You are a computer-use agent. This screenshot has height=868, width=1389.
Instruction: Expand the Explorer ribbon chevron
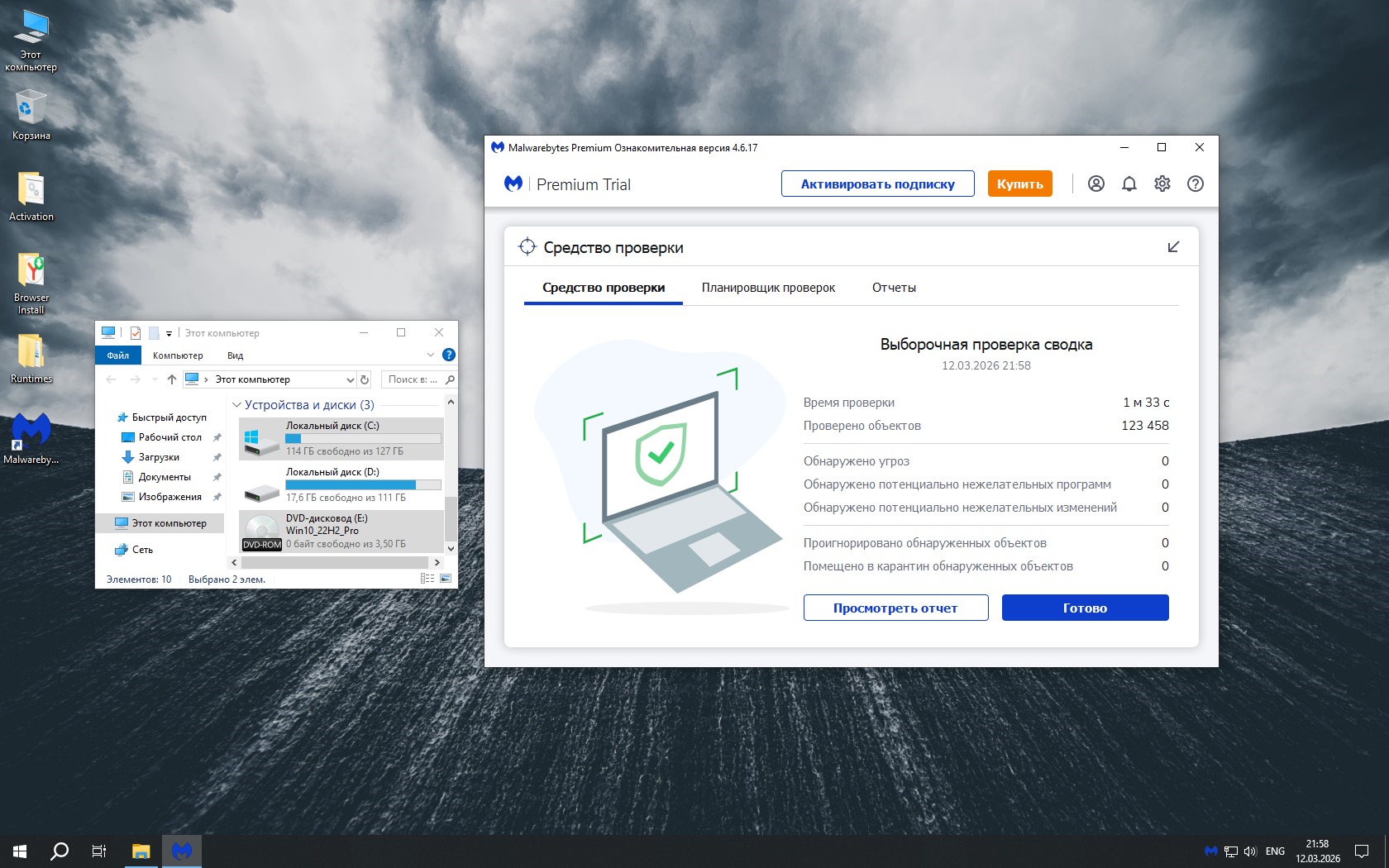(x=430, y=355)
